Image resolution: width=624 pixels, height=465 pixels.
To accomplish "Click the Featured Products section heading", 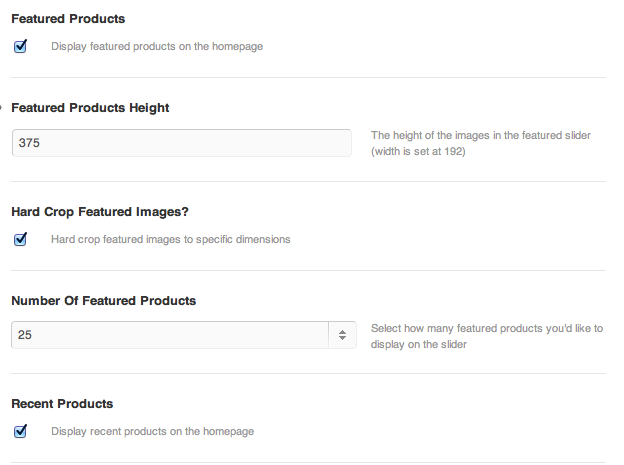I will 68,19.
